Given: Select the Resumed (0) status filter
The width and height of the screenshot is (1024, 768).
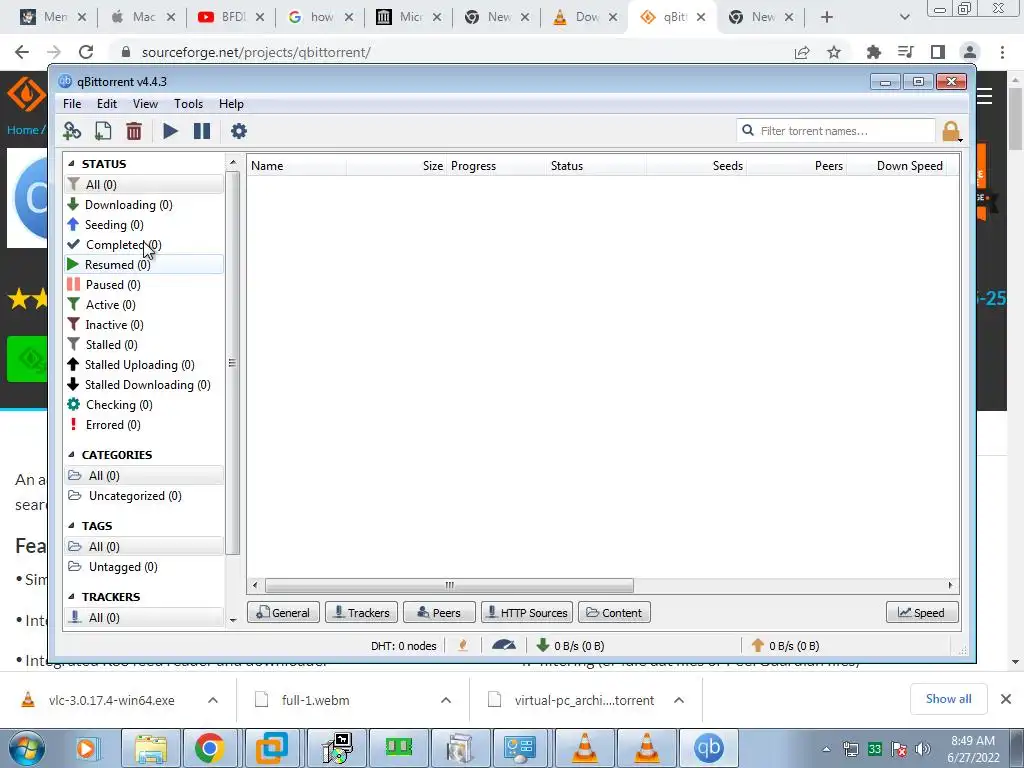Looking at the screenshot, I should click(x=144, y=264).
